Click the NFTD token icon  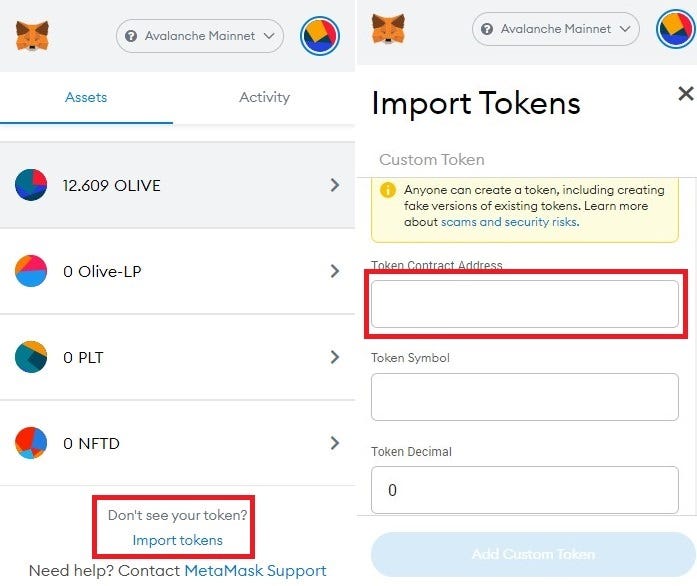pos(31,443)
